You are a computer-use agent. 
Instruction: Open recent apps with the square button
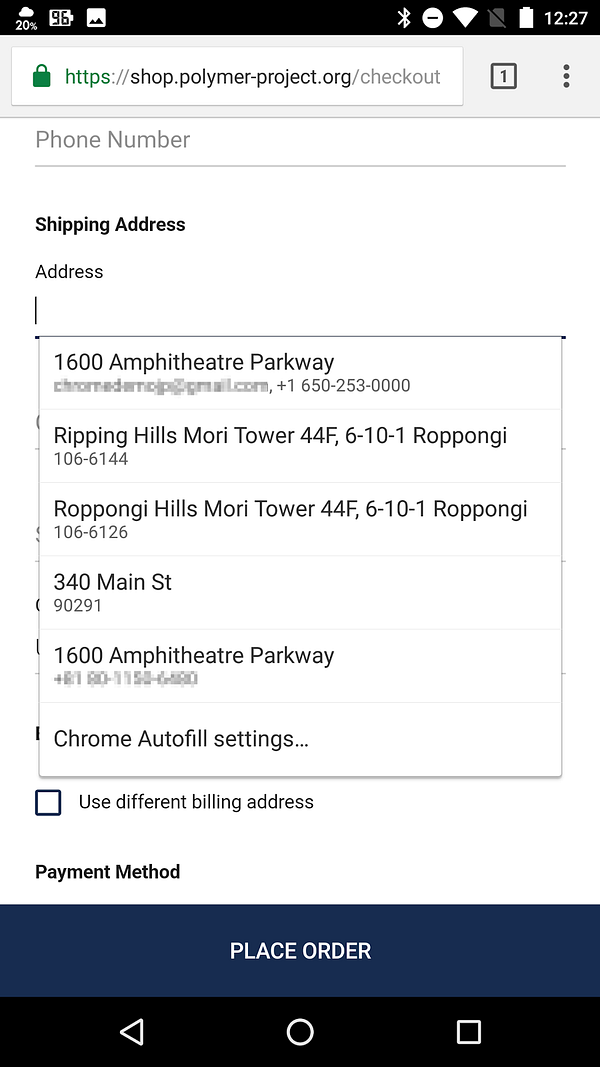(x=468, y=1032)
